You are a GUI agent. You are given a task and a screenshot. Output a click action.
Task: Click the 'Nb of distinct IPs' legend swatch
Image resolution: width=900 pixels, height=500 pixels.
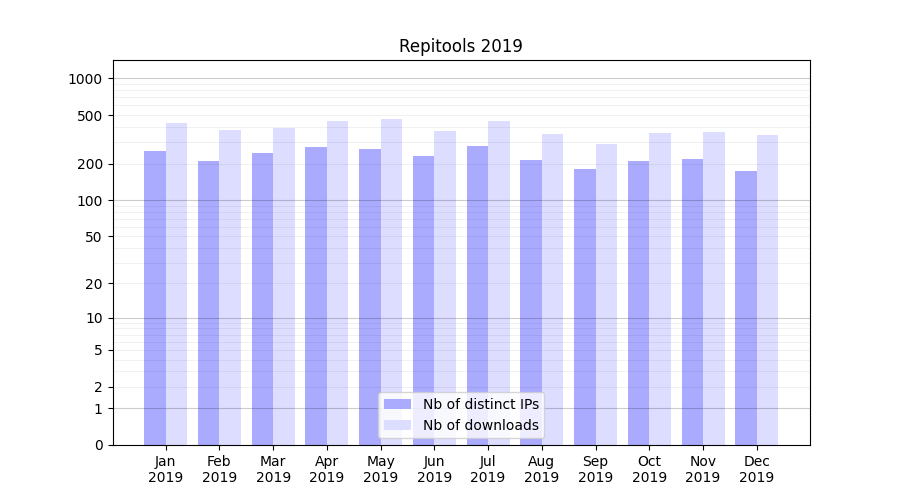(x=397, y=404)
